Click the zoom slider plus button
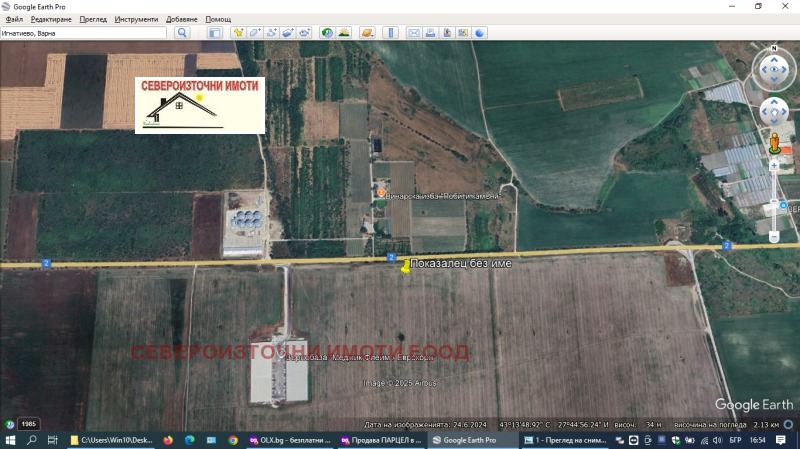800x449 pixels. point(775,163)
